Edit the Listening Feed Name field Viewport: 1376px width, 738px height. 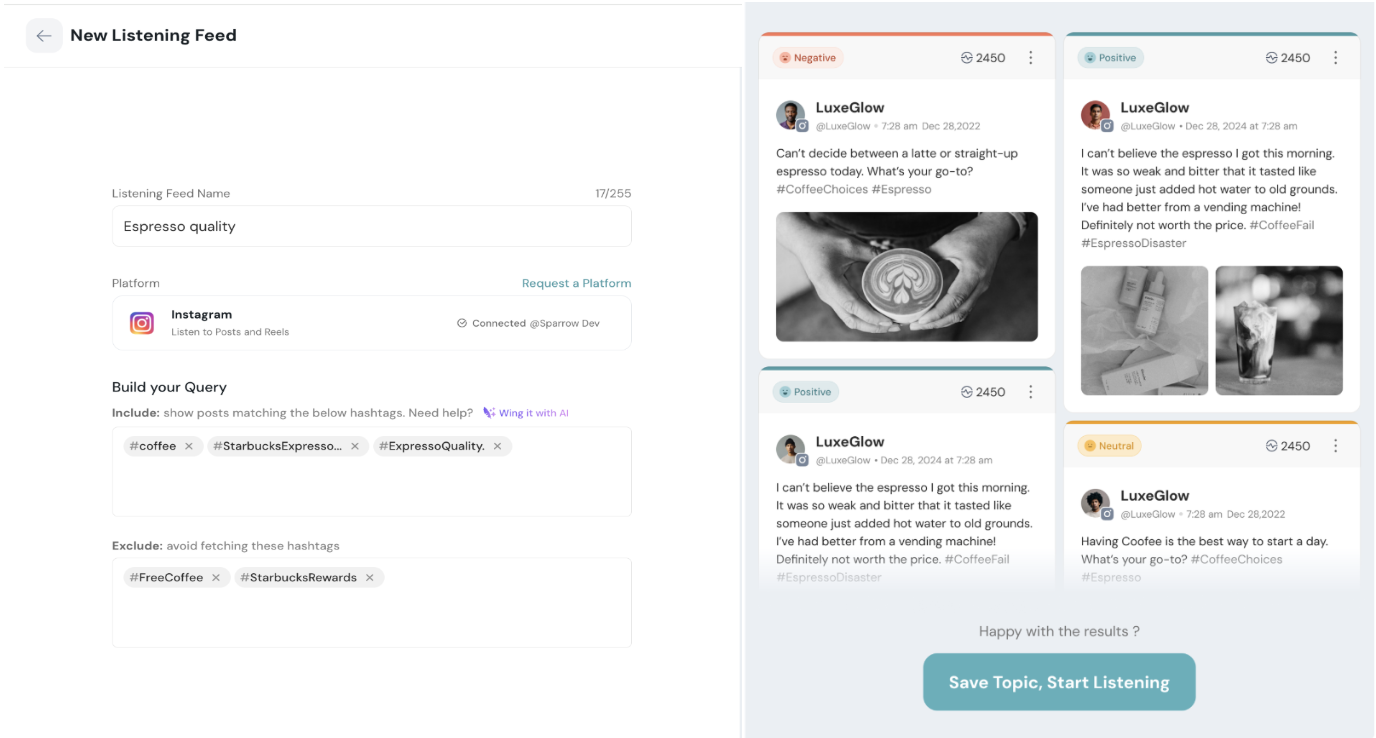pyautogui.click(x=371, y=226)
